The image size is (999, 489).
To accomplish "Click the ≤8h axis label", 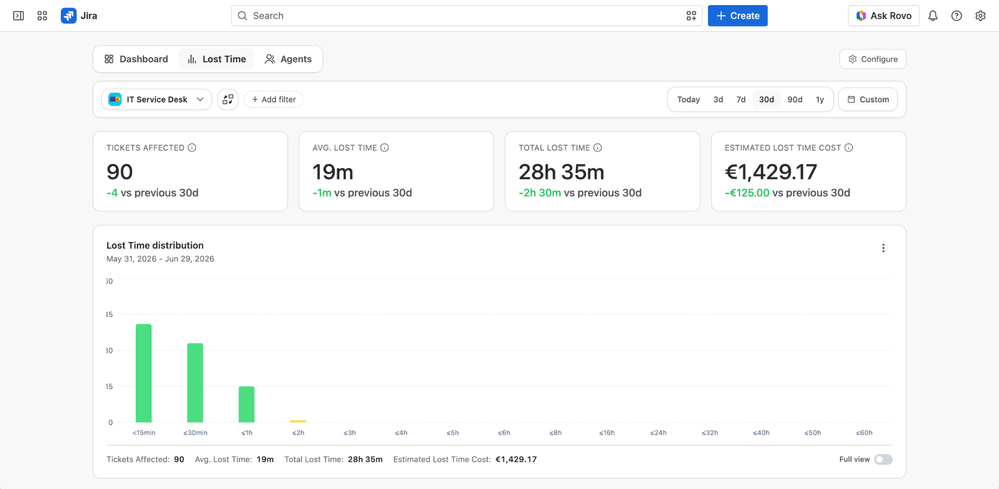I will (x=555, y=433).
